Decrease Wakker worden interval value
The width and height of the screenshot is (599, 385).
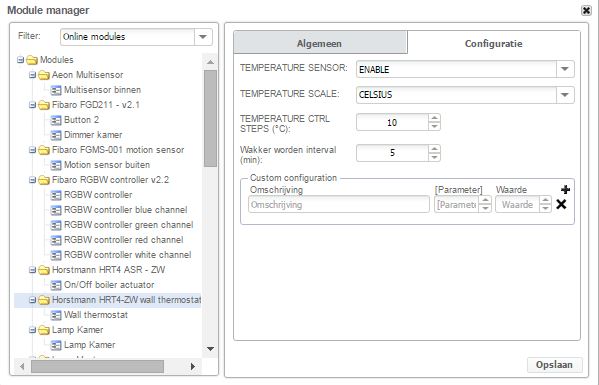click(x=434, y=157)
